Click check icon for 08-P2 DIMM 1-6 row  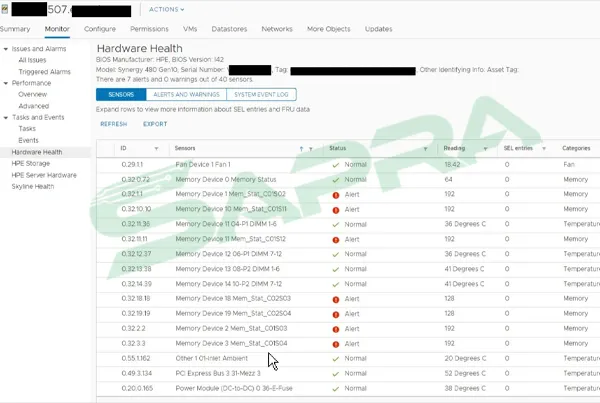[336, 269]
